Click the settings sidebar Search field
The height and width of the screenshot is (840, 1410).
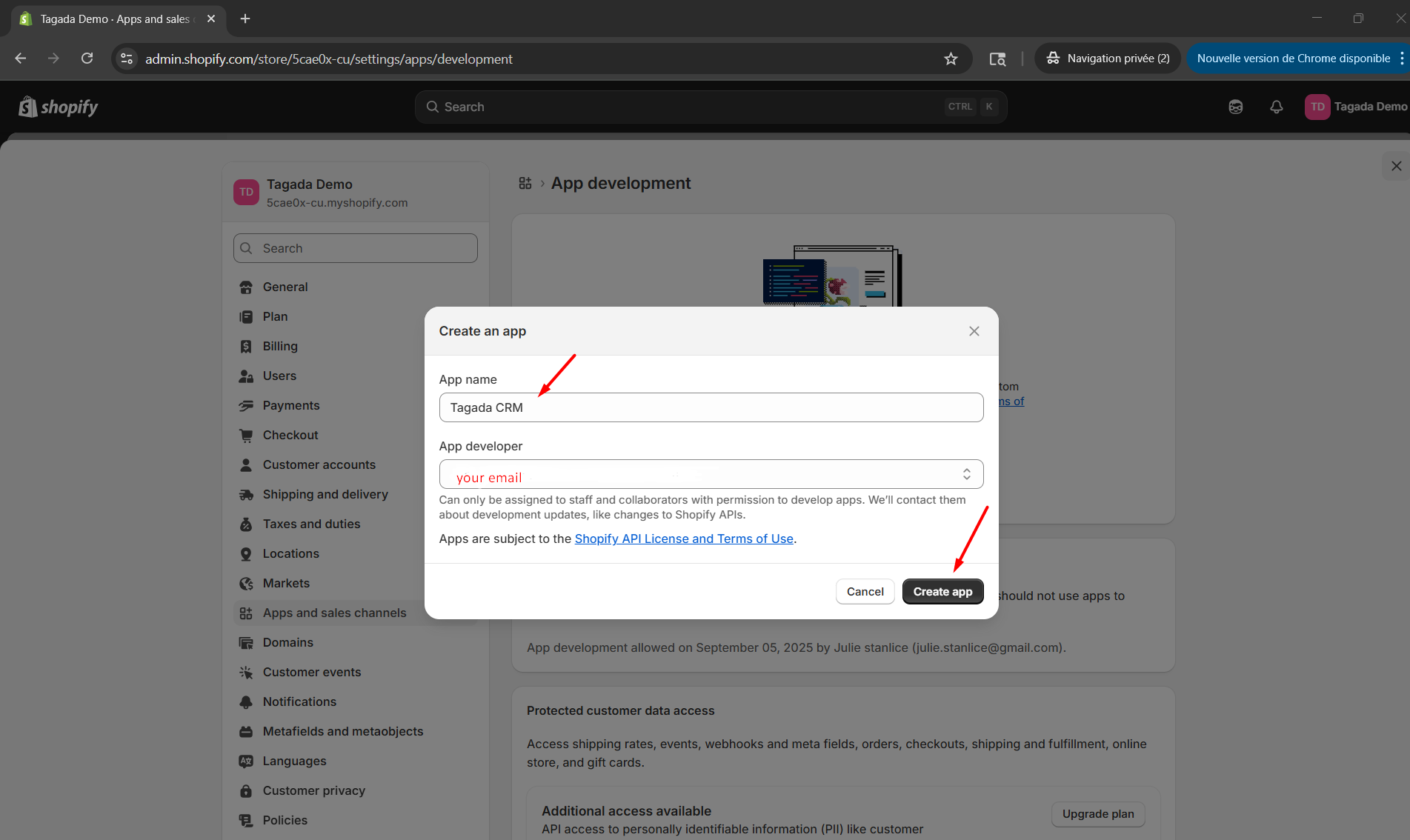pyautogui.click(x=356, y=248)
